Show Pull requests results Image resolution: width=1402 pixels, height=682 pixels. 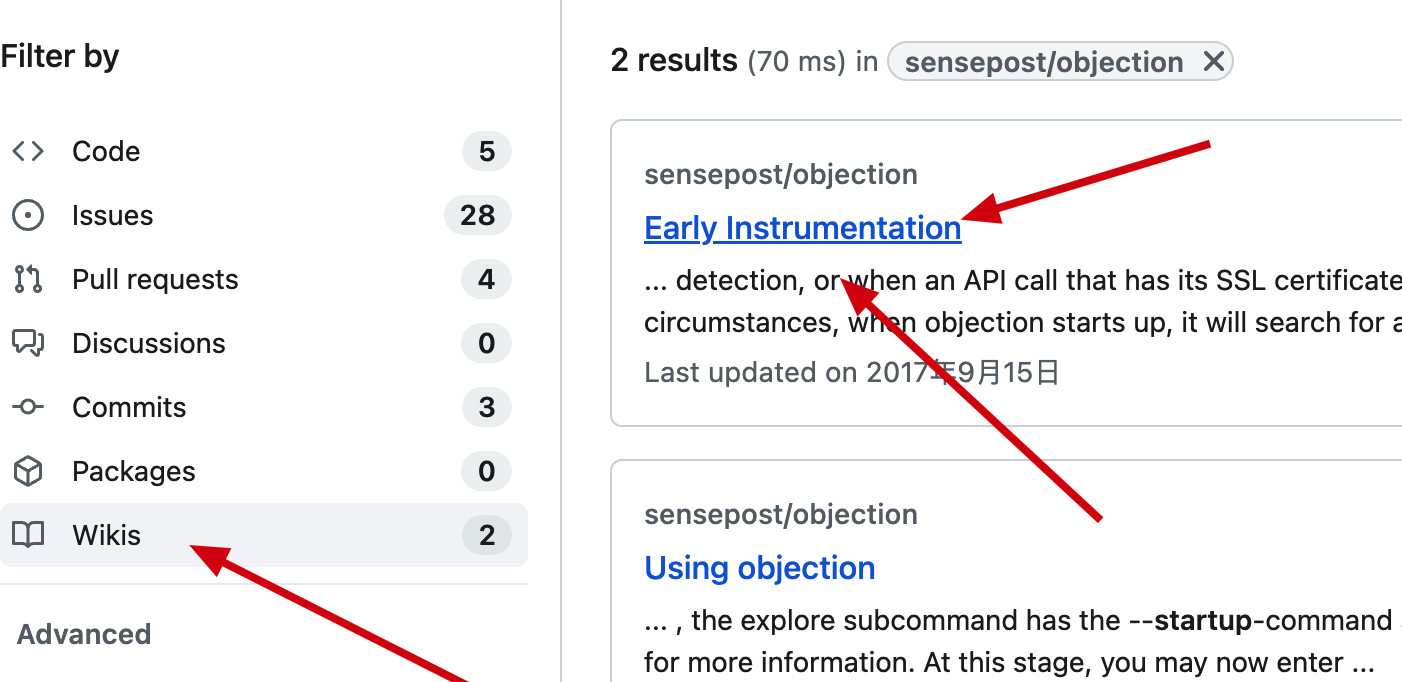[x=155, y=279]
